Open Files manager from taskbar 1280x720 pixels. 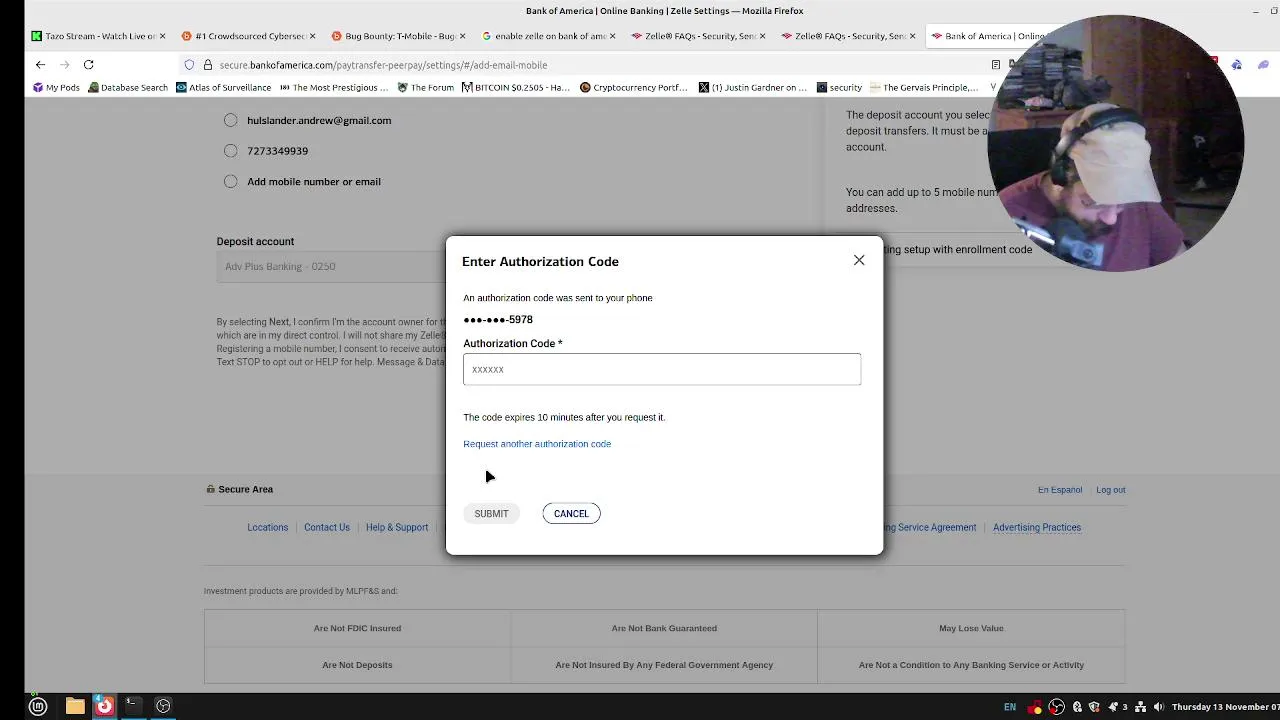pyautogui.click(x=75, y=707)
